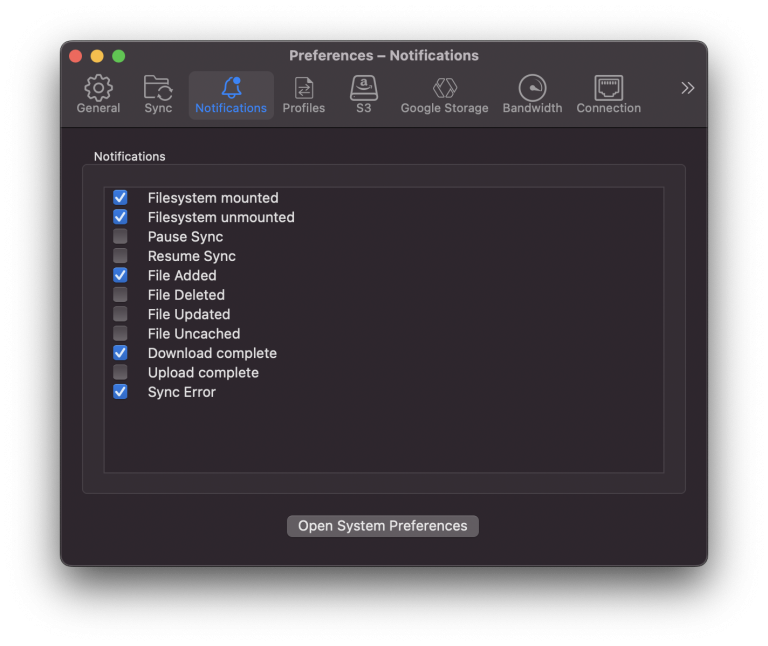
Task: Select the Download complete list row label
Action: [x=212, y=353]
